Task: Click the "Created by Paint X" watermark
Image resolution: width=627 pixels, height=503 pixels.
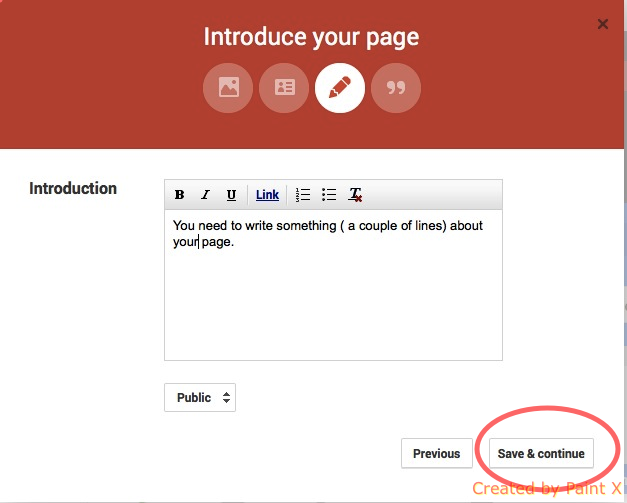Action: pyautogui.click(x=546, y=488)
